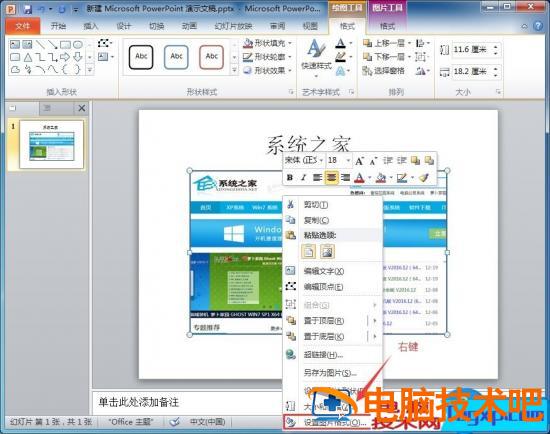Align text left in mini toolbar
The width and height of the screenshot is (550, 434).
click(317, 178)
